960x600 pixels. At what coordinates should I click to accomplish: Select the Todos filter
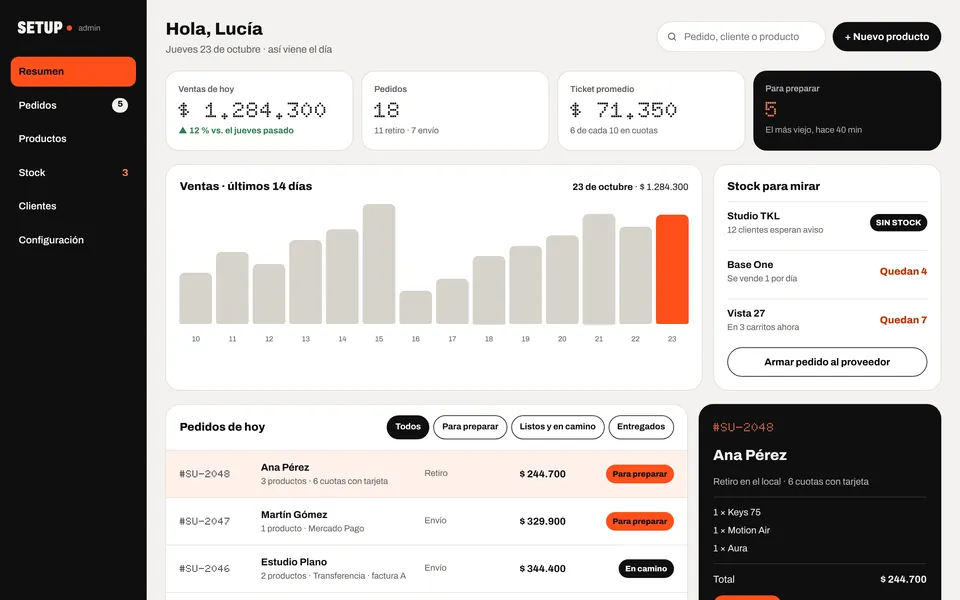tap(408, 427)
